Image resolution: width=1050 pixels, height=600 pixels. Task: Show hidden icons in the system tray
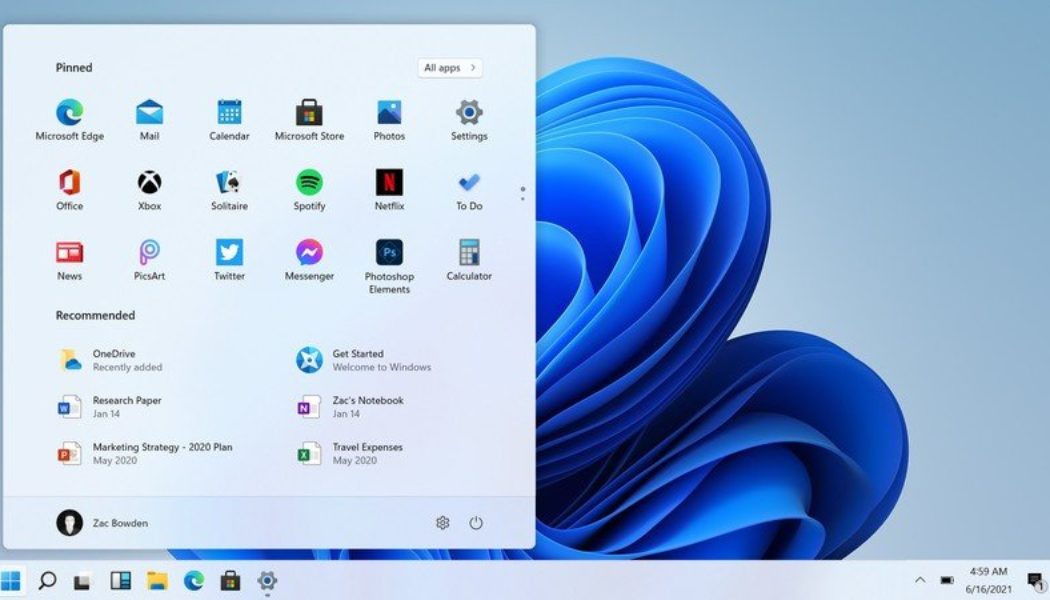(921, 578)
